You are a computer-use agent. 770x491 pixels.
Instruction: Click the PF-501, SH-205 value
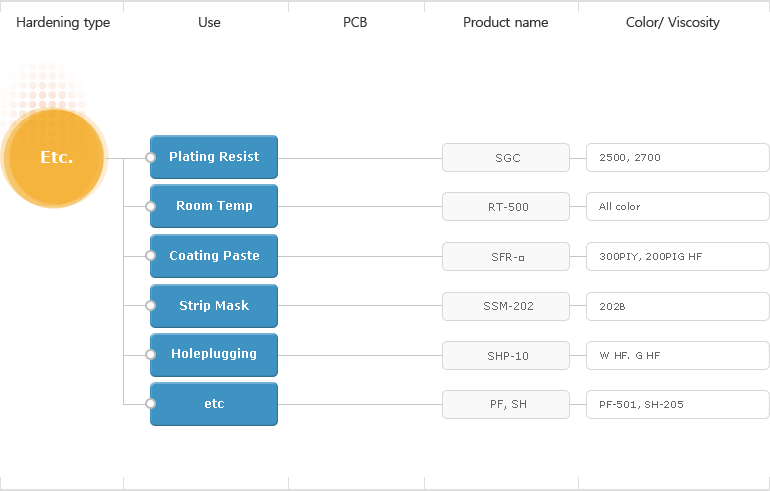pos(678,405)
